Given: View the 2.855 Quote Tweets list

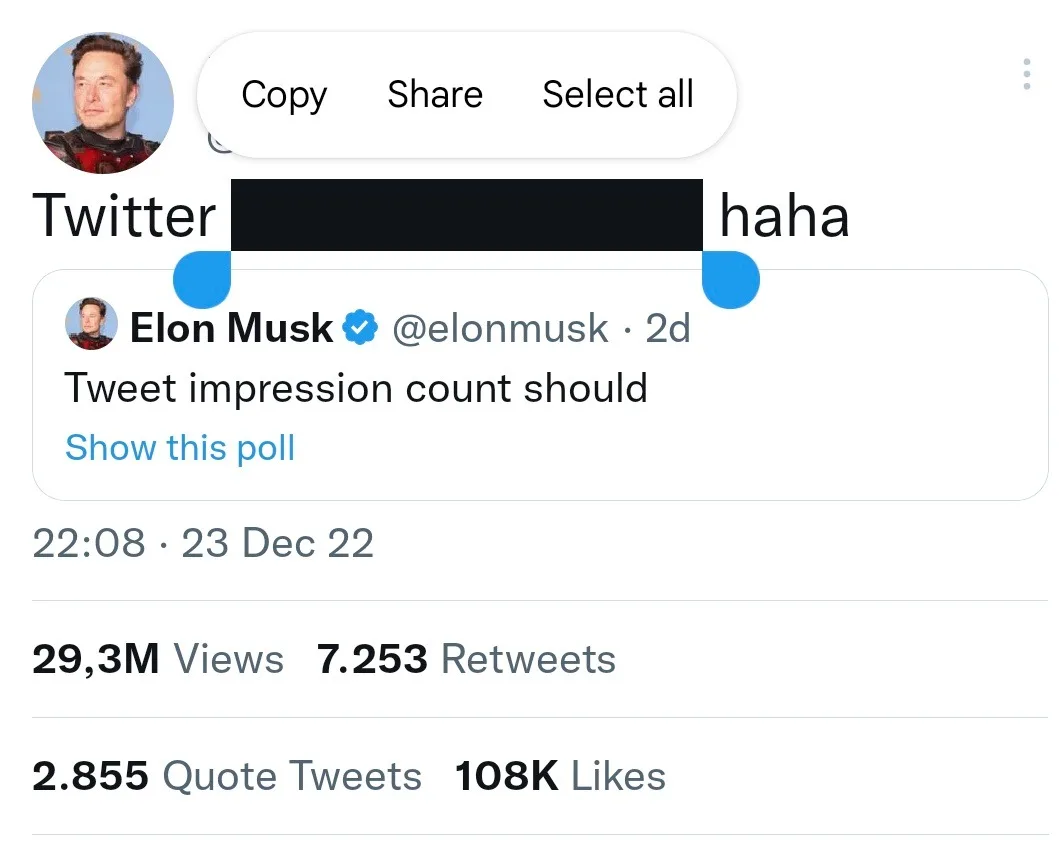Looking at the screenshot, I should click(x=227, y=776).
